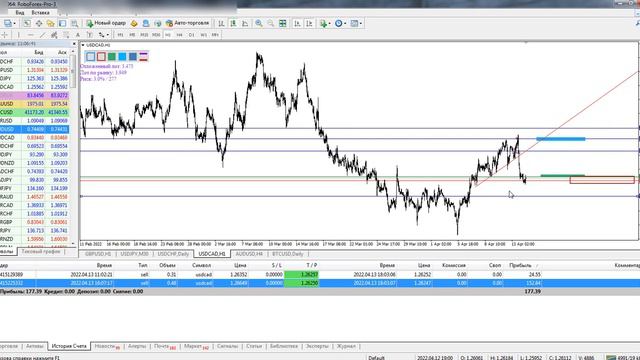Switch to the BTCUSD,Daily chart tab

(x=288, y=254)
